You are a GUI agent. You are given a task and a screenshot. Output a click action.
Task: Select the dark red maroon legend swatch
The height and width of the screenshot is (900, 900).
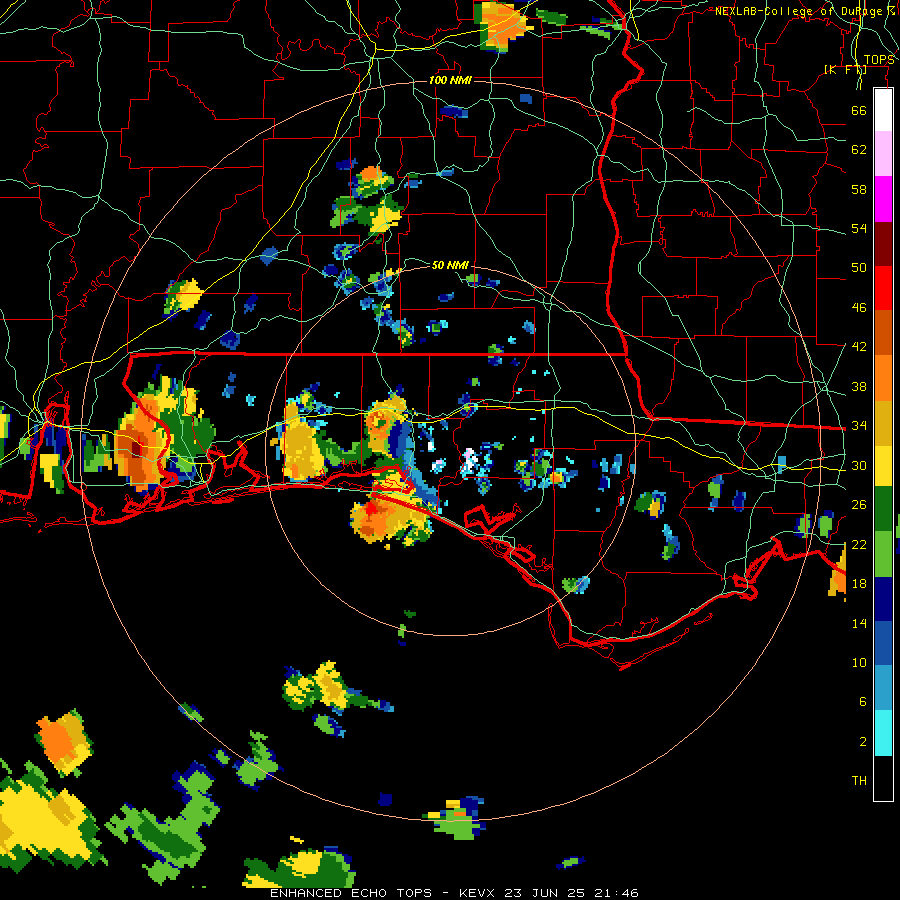click(x=883, y=244)
